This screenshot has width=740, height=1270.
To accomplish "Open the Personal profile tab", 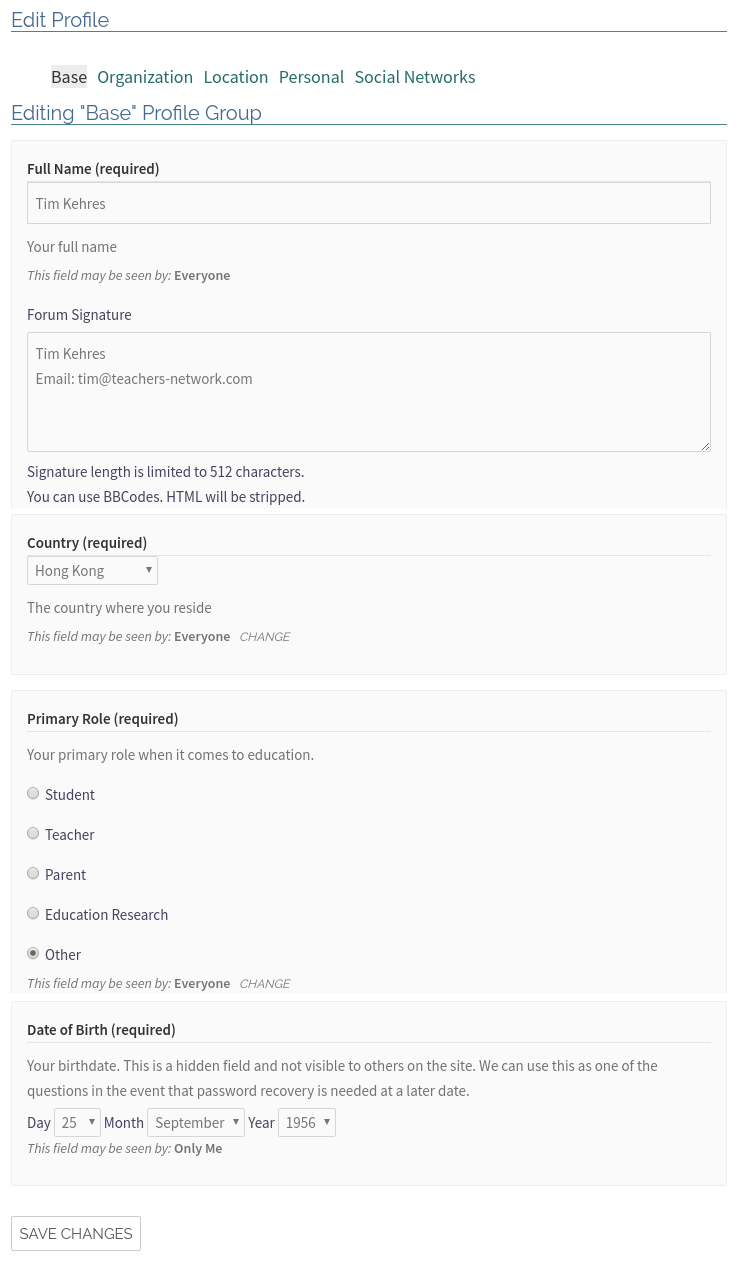I will coord(311,77).
